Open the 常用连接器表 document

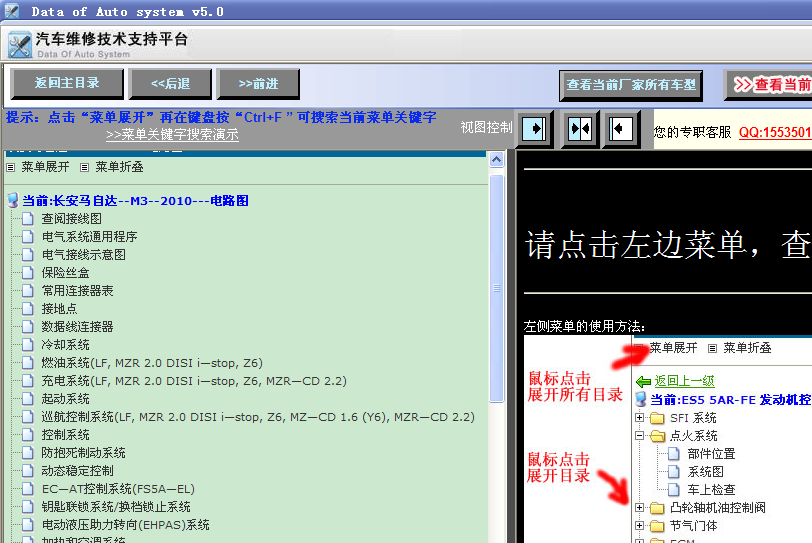pyautogui.click(x=77, y=291)
